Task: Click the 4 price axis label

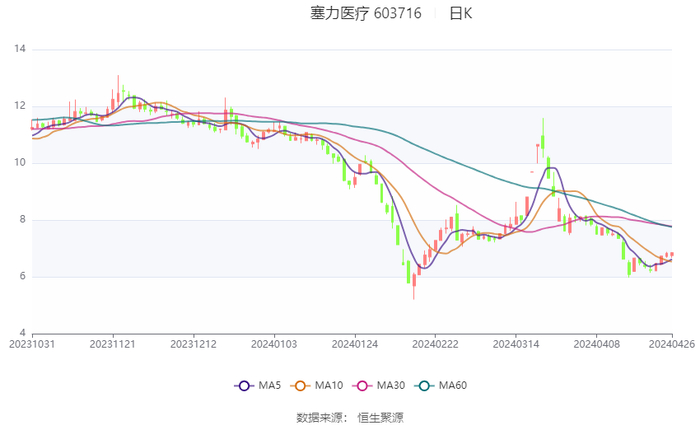Action: pos(23,333)
